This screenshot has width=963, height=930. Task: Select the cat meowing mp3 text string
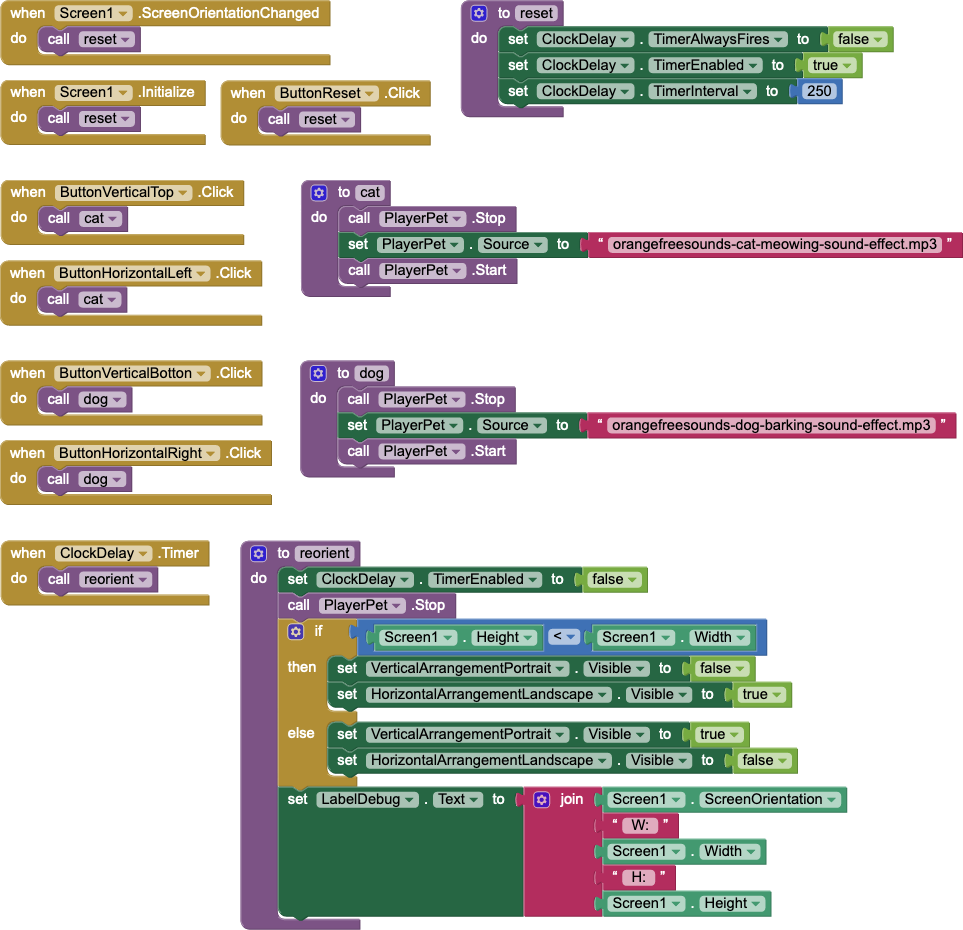pos(776,244)
